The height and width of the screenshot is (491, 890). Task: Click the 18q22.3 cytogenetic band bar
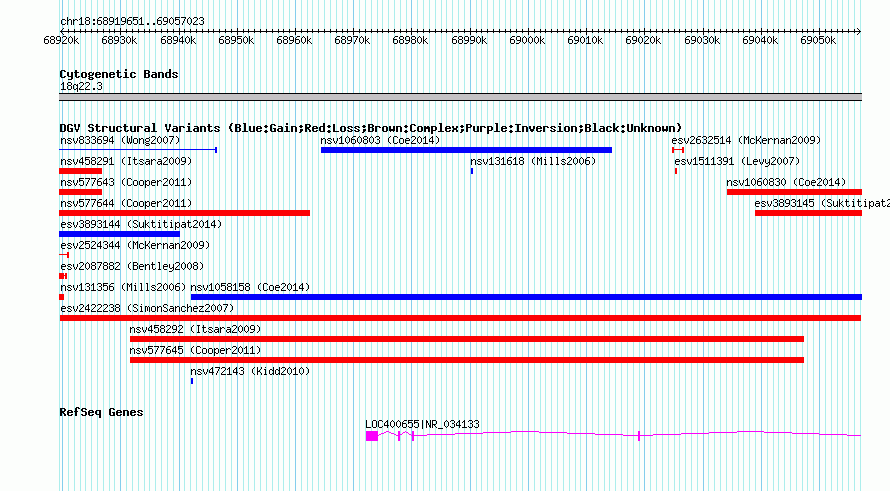pyautogui.click(x=460, y=97)
